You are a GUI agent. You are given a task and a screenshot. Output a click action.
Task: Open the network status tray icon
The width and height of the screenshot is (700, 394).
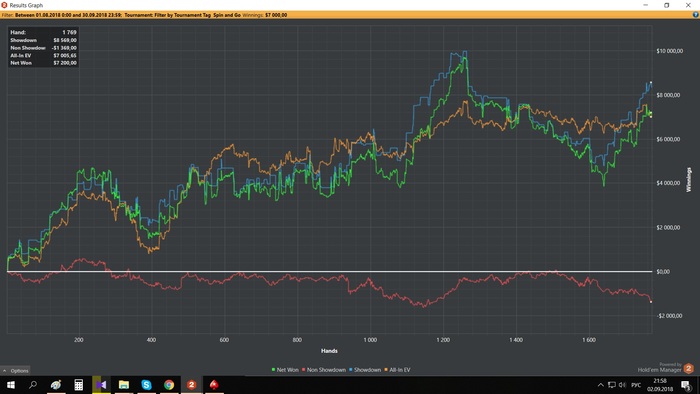612,385
